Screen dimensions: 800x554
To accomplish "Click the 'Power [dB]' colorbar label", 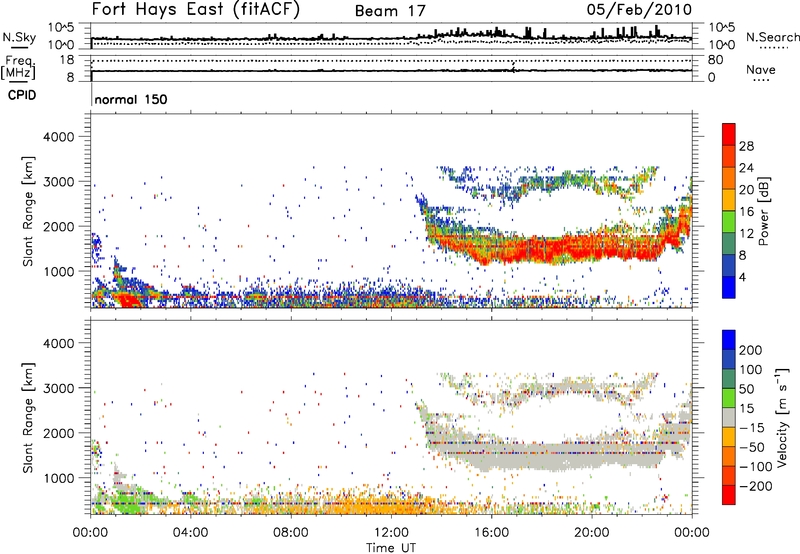I will pyautogui.click(x=764, y=211).
